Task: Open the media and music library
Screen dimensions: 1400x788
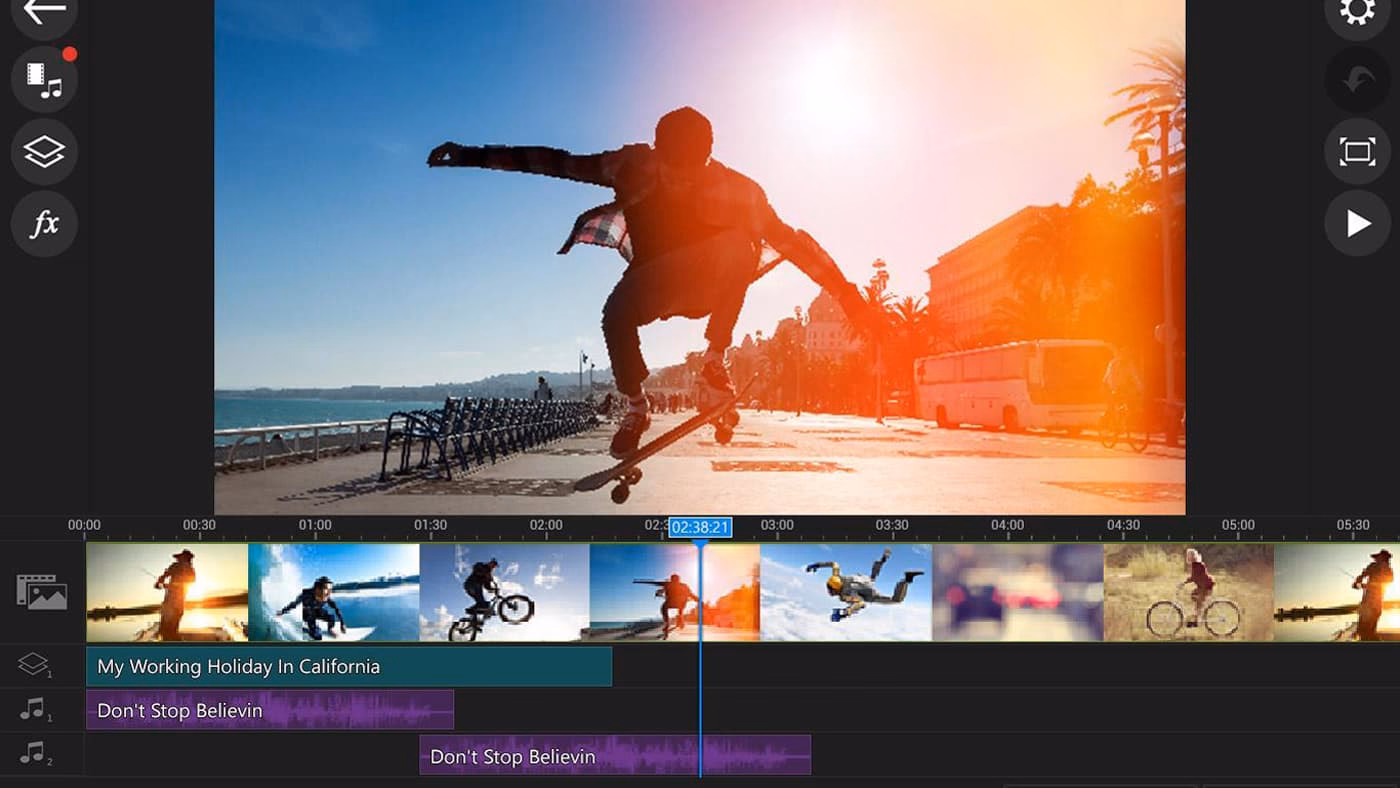Action: (44, 79)
